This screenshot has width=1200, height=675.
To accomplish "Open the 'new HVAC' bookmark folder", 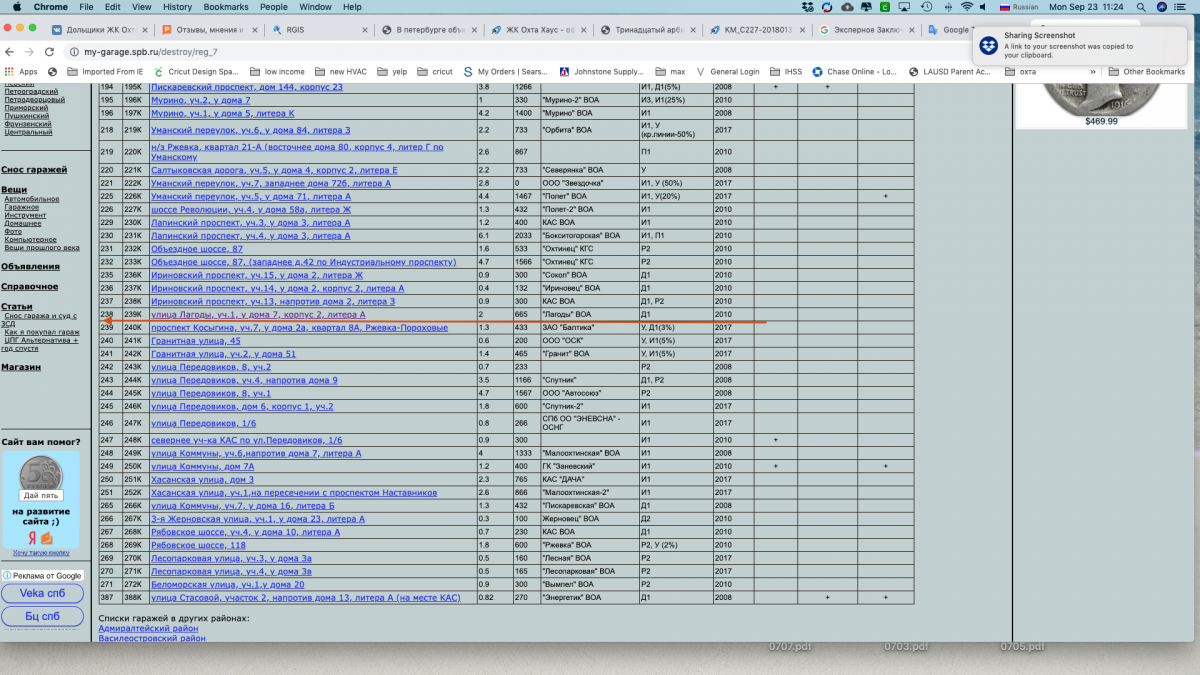I will pos(341,72).
